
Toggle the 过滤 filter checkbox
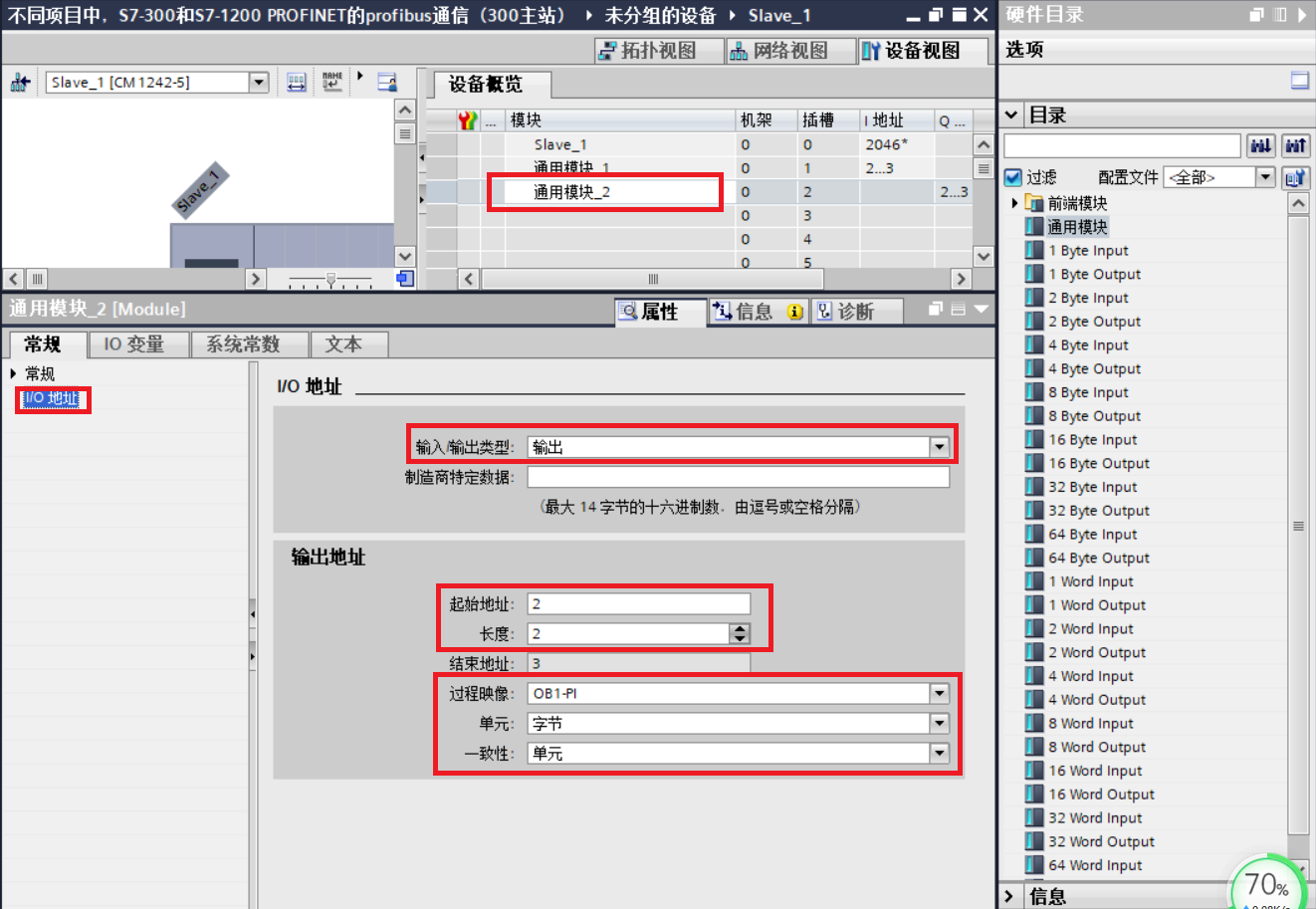pyautogui.click(x=1013, y=177)
